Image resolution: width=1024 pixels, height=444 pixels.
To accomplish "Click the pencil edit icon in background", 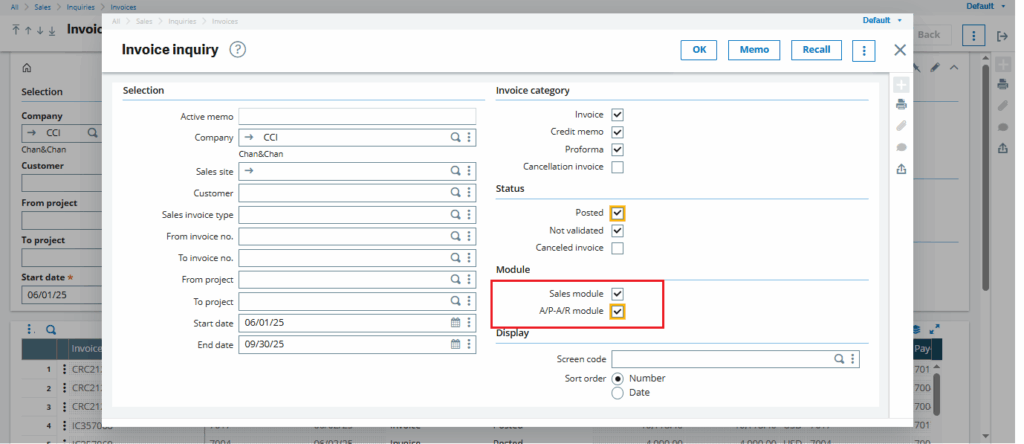I will pyautogui.click(x=935, y=67).
